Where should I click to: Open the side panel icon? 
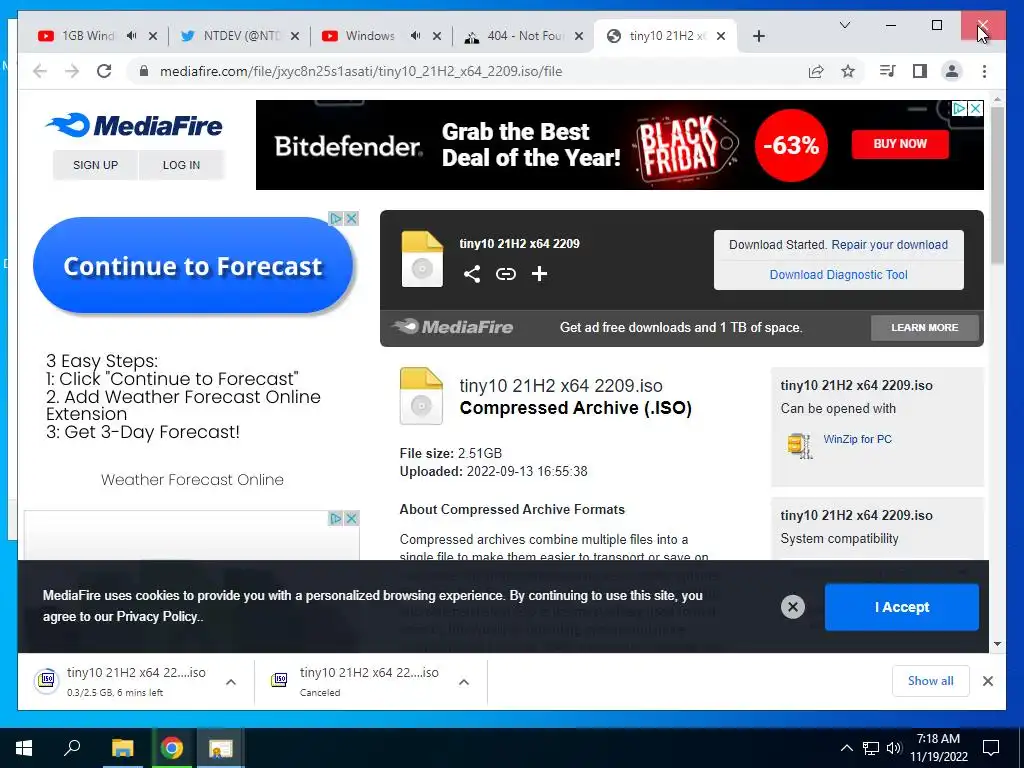pyautogui.click(x=920, y=71)
